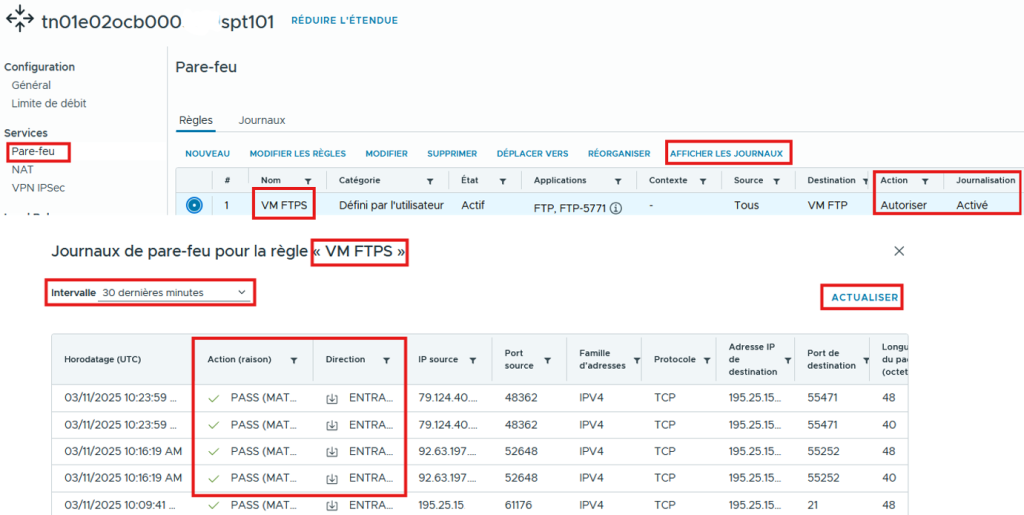The image size is (1024, 515).
Task: Open the filter for the Applications column
Action: click(x=618, y=181)
